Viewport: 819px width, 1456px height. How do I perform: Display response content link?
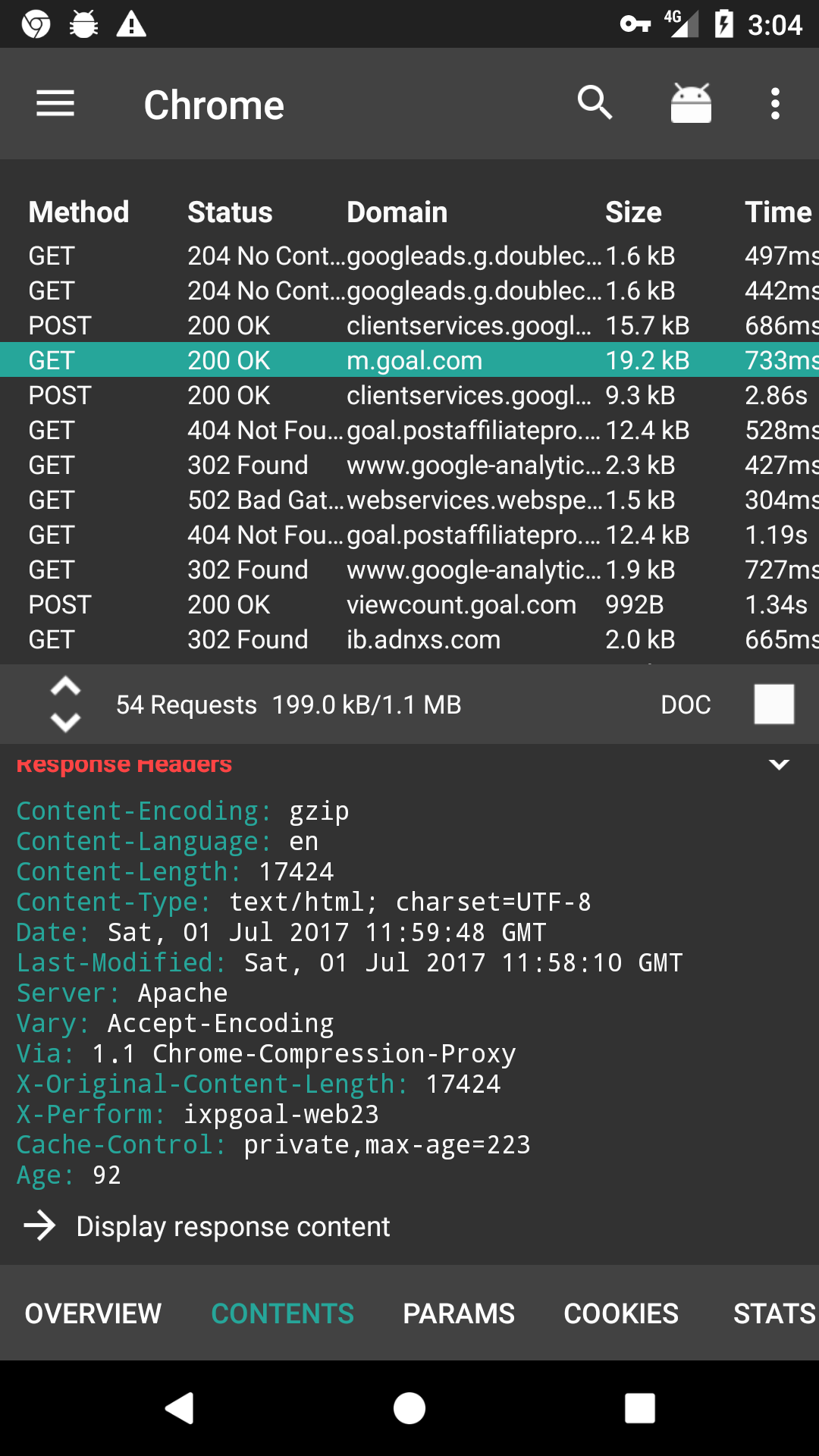tap(233, 1226)
